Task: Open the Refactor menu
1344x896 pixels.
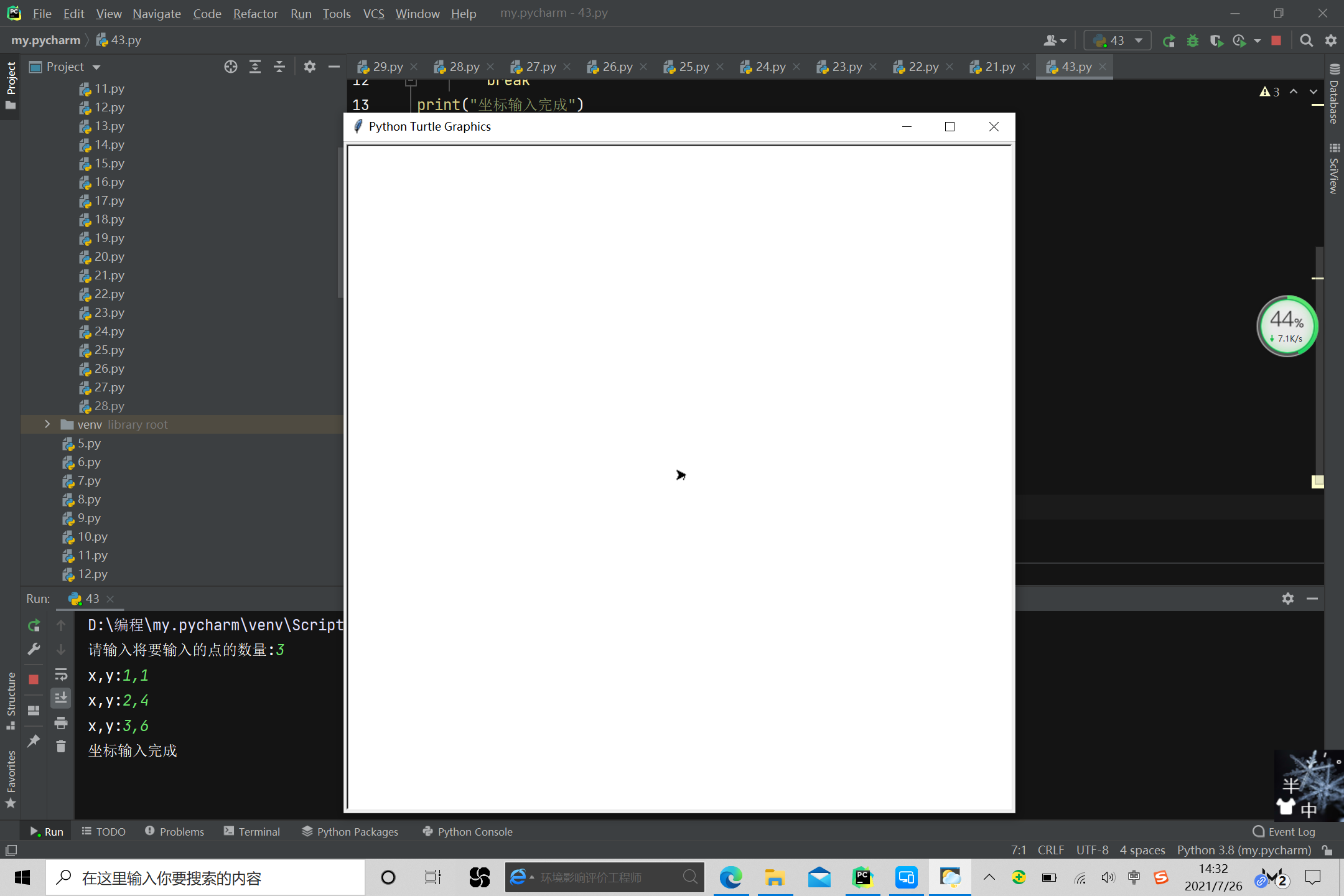Action: [x=255, y=13]
